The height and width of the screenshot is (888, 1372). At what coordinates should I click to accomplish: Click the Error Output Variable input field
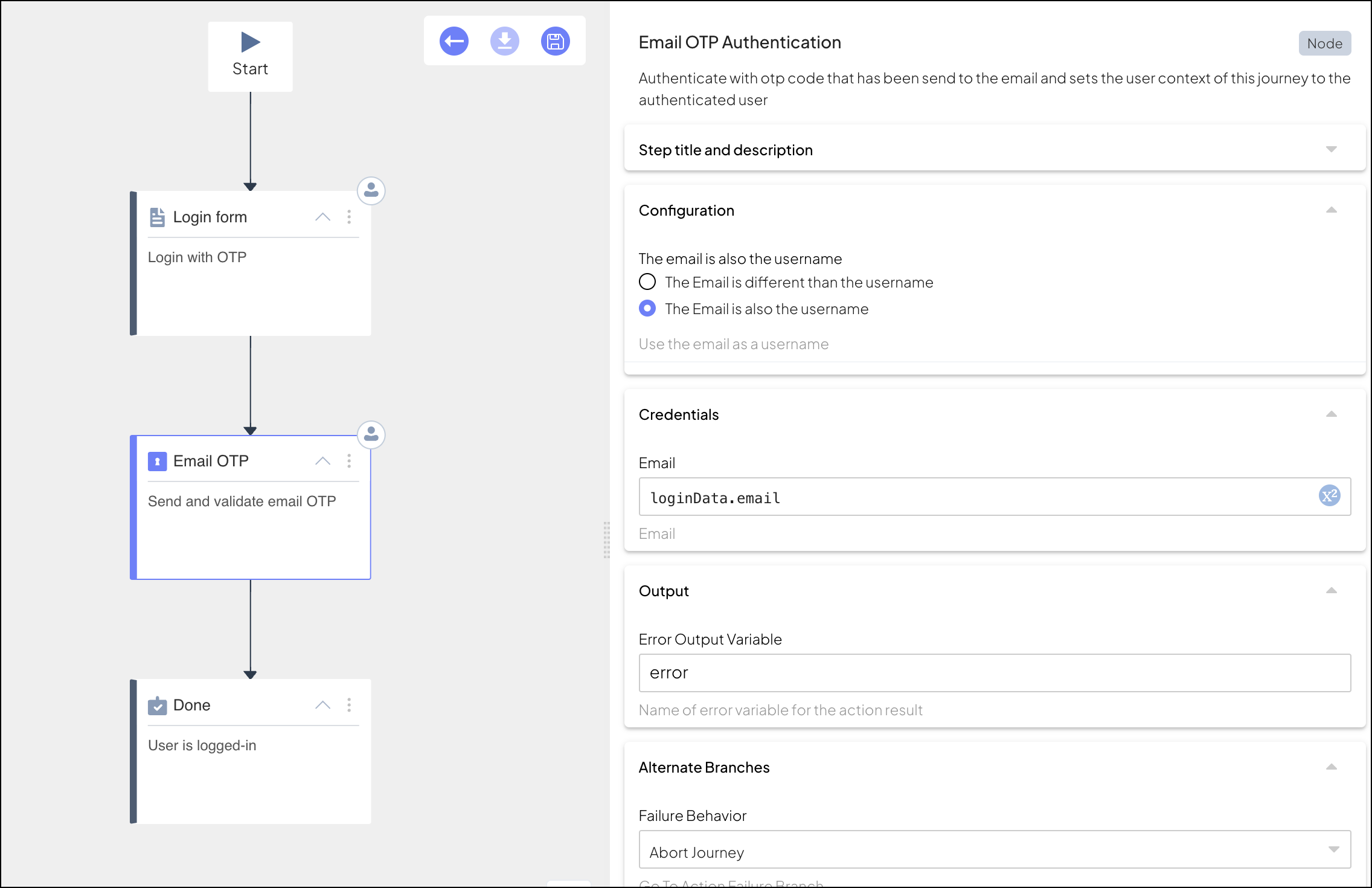pos(994,673)
